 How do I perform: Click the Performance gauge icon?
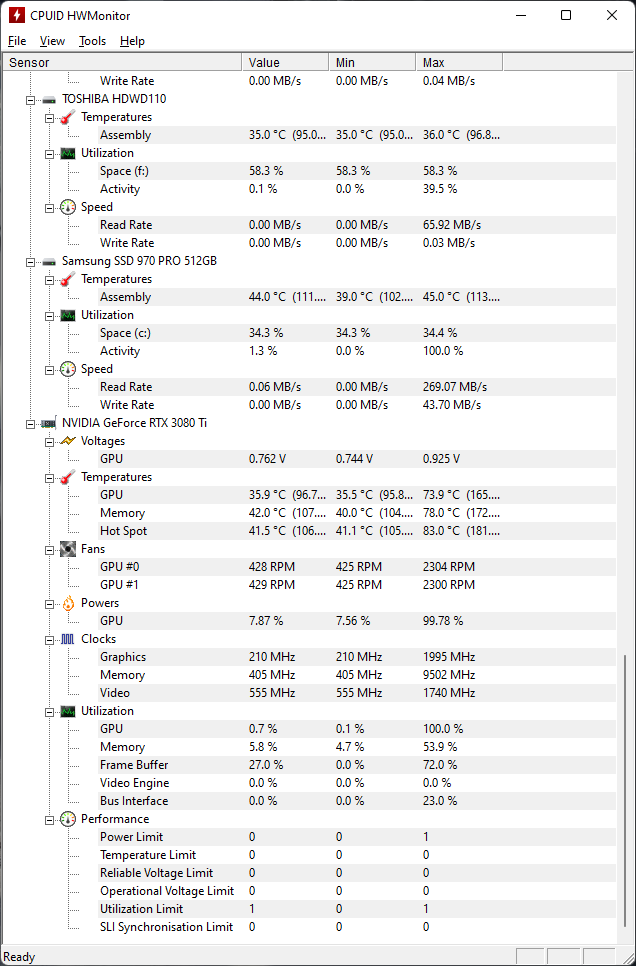click(68, 819)
